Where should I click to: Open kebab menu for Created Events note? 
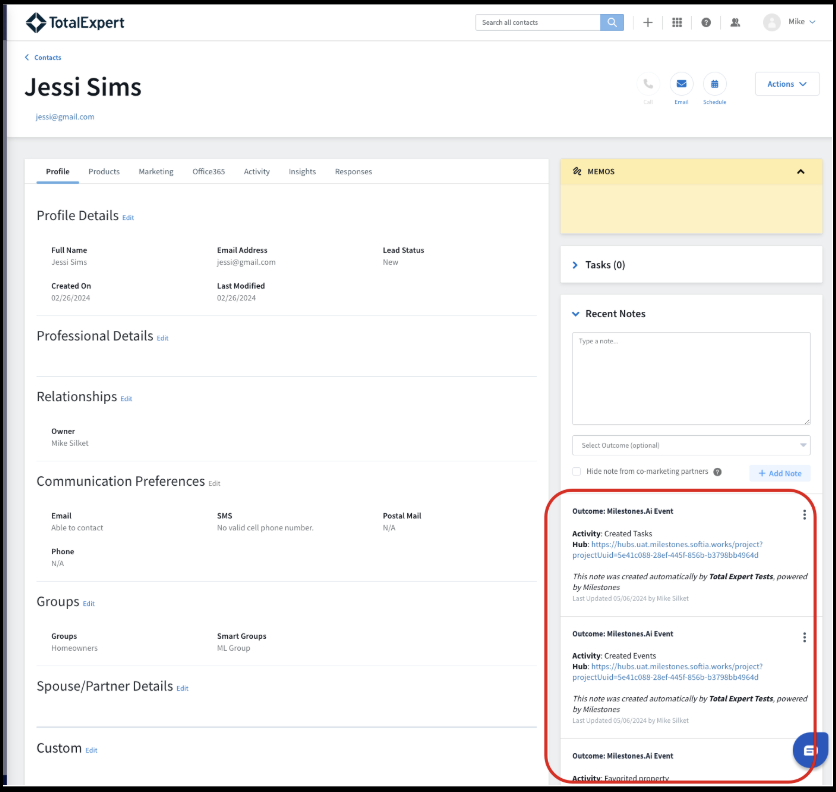pyautogui.click(x=804, y=637)
